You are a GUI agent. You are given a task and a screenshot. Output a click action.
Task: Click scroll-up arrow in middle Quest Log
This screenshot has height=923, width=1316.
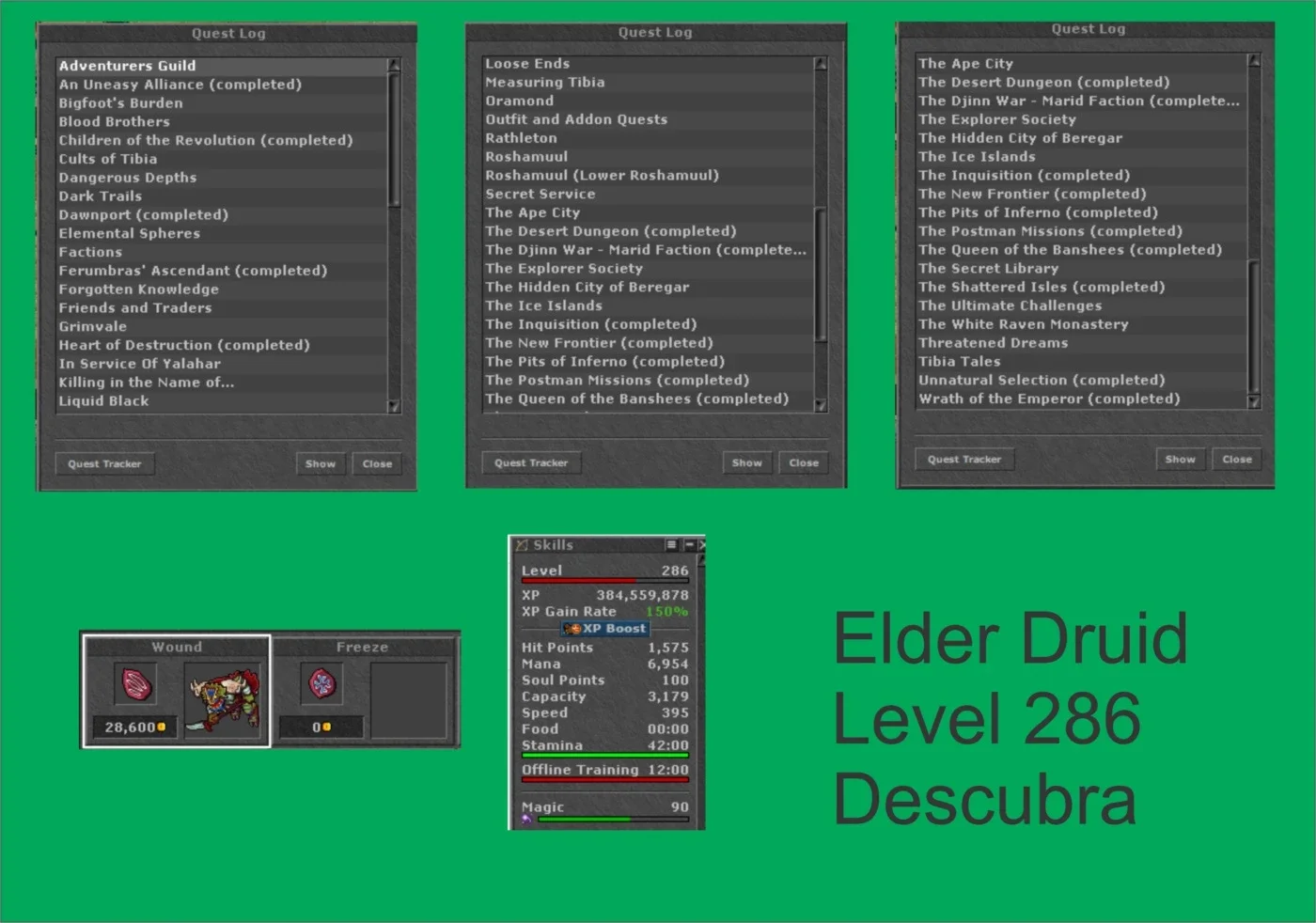(x=821, y=63)
